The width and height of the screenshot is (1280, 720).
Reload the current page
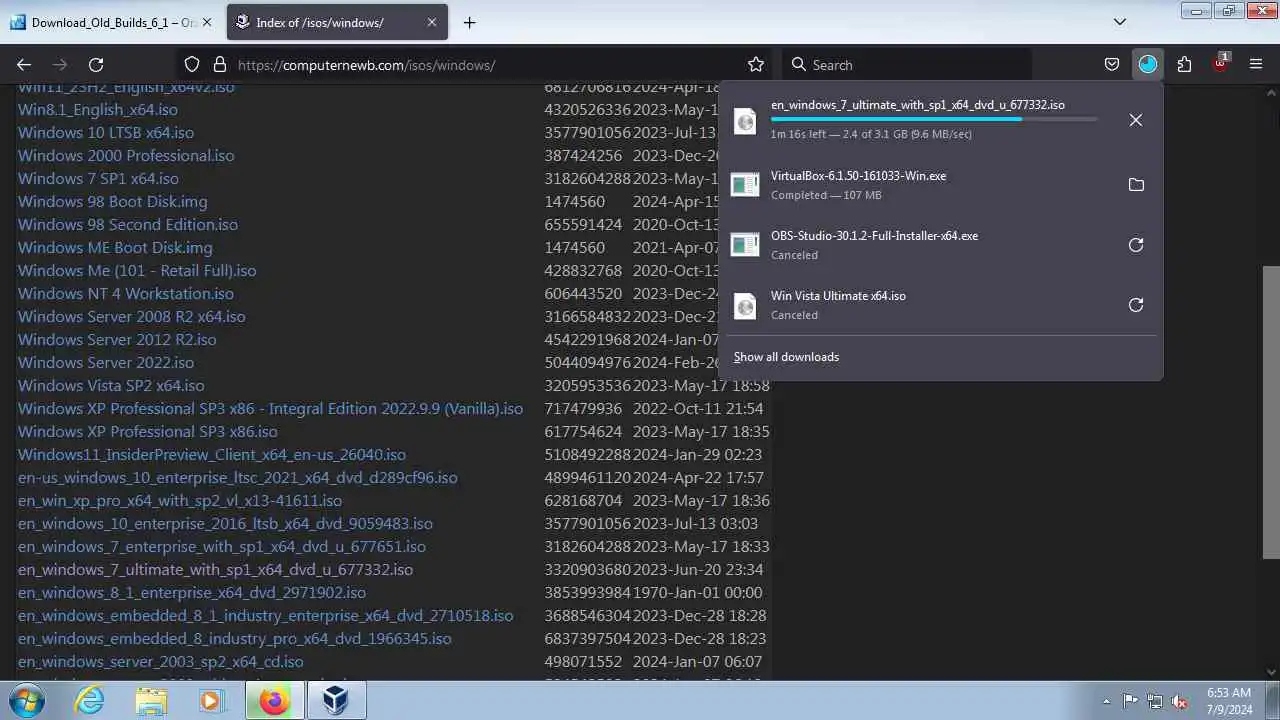coord(96,64)
